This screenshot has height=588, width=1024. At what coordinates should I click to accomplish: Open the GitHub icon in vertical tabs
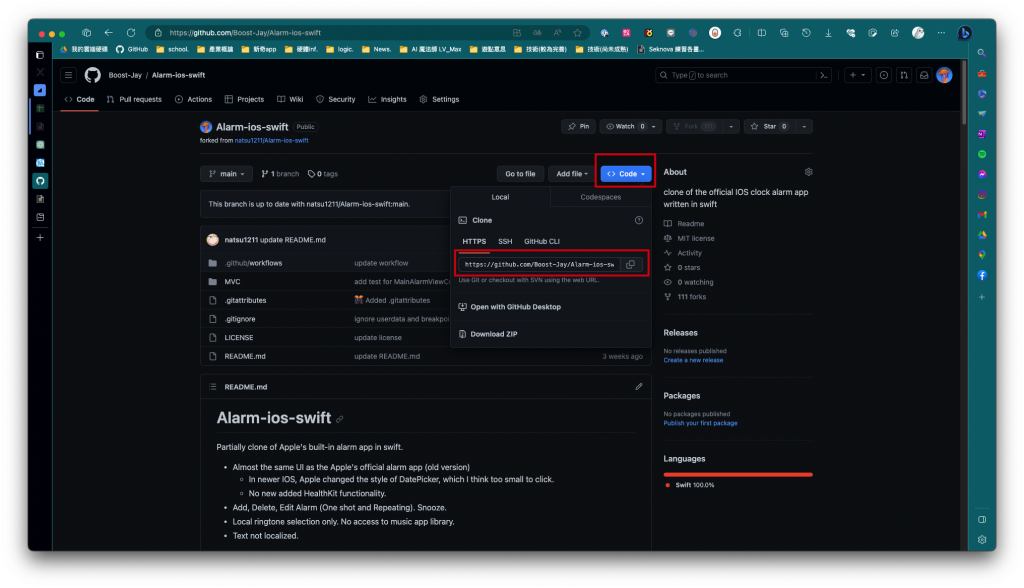(x=40, y=181)
